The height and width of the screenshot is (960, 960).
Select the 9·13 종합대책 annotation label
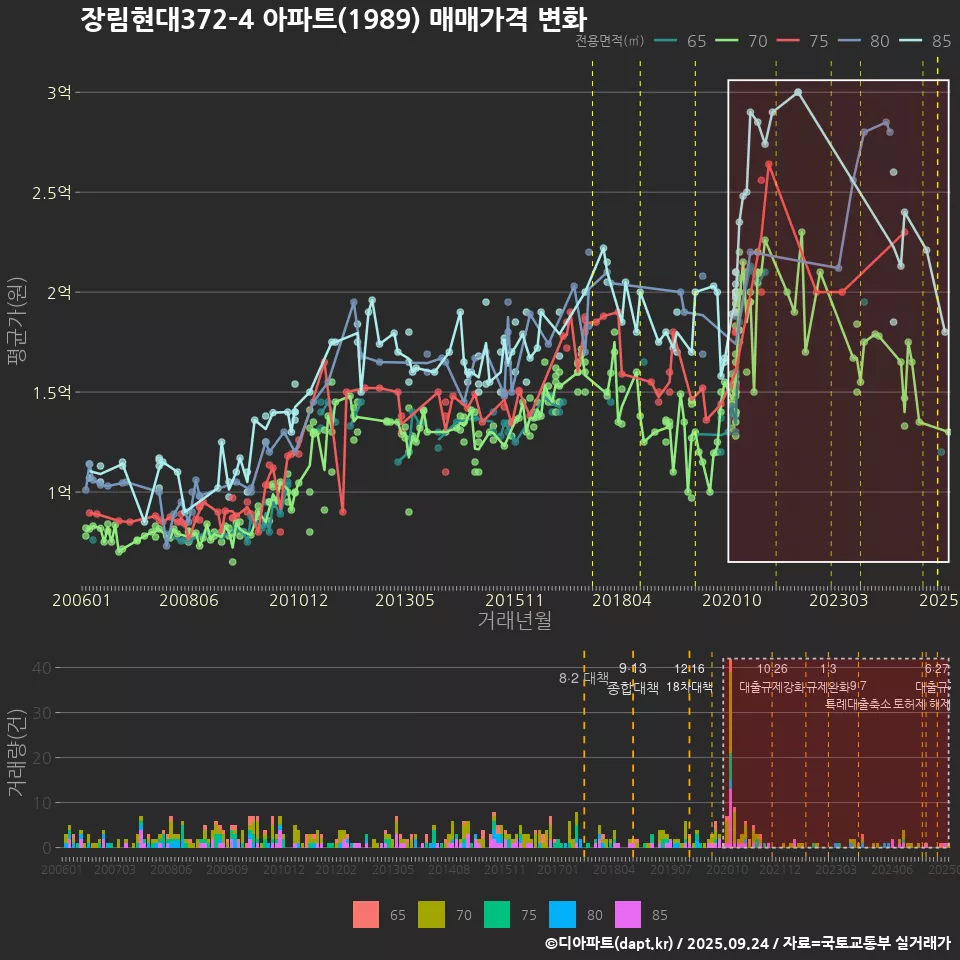[632, 678]
